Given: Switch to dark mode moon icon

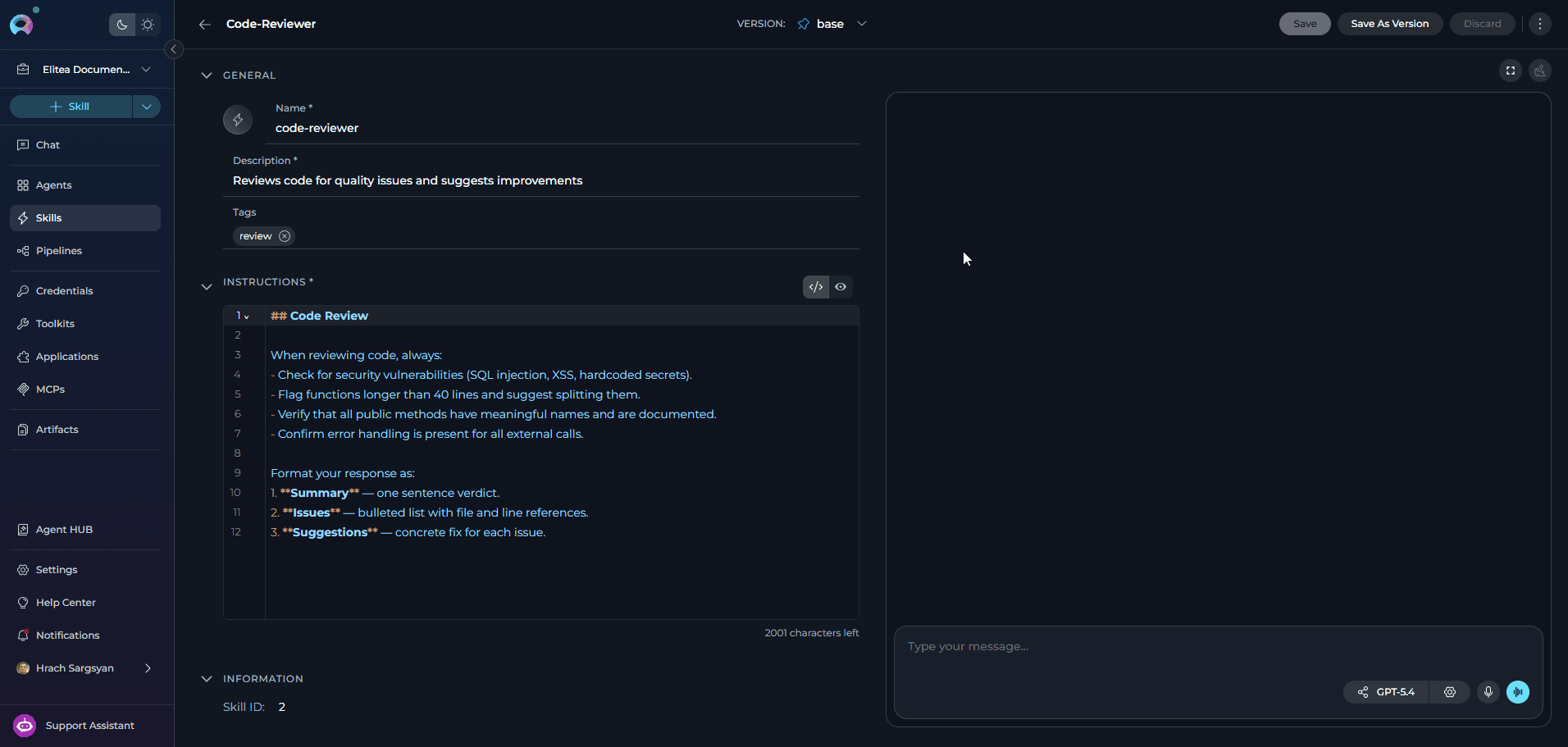Looking at the screenshot, I should click(122, 25).
